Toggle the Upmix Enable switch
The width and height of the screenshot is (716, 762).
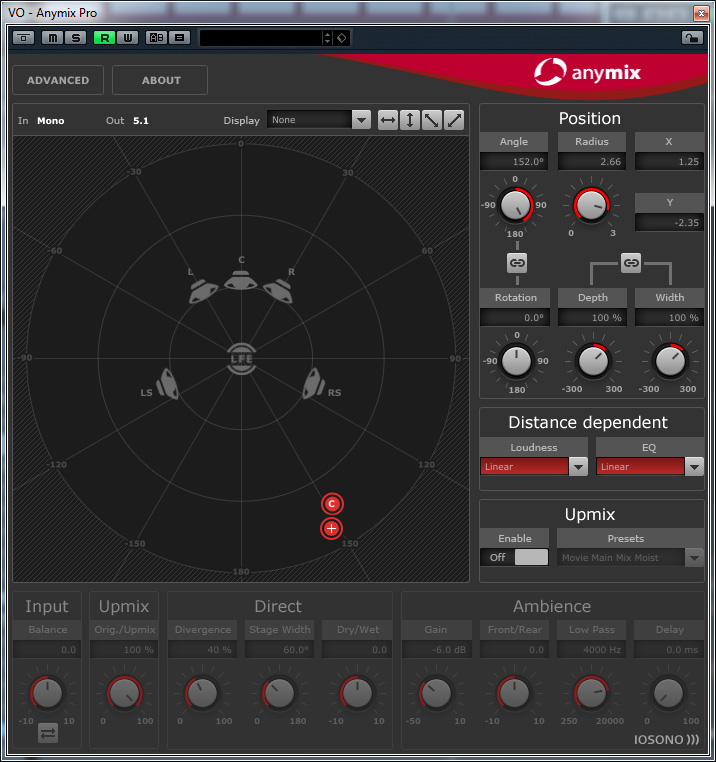pos(515,557)
